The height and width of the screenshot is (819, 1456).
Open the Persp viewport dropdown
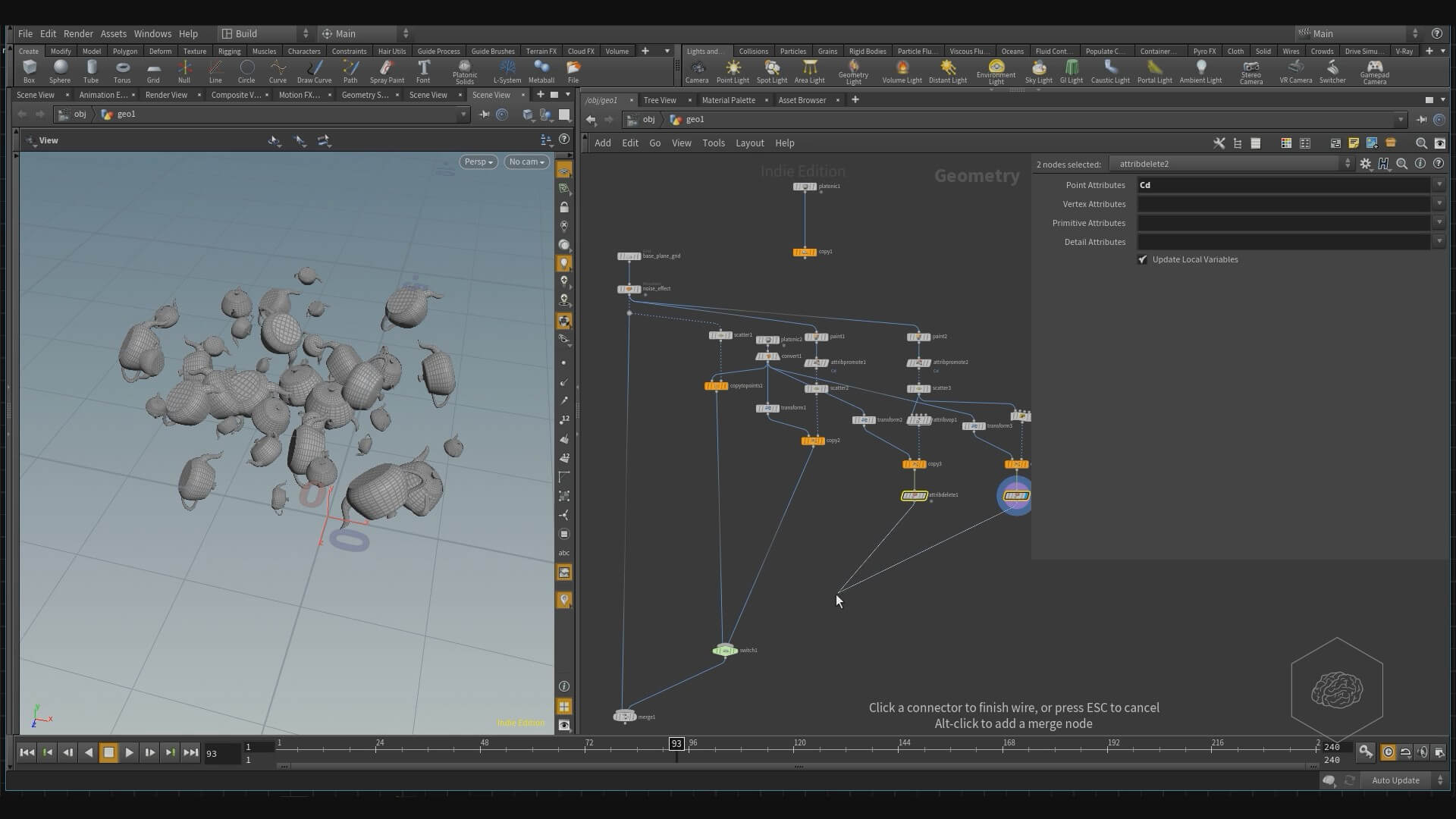(x=479, y=162)
